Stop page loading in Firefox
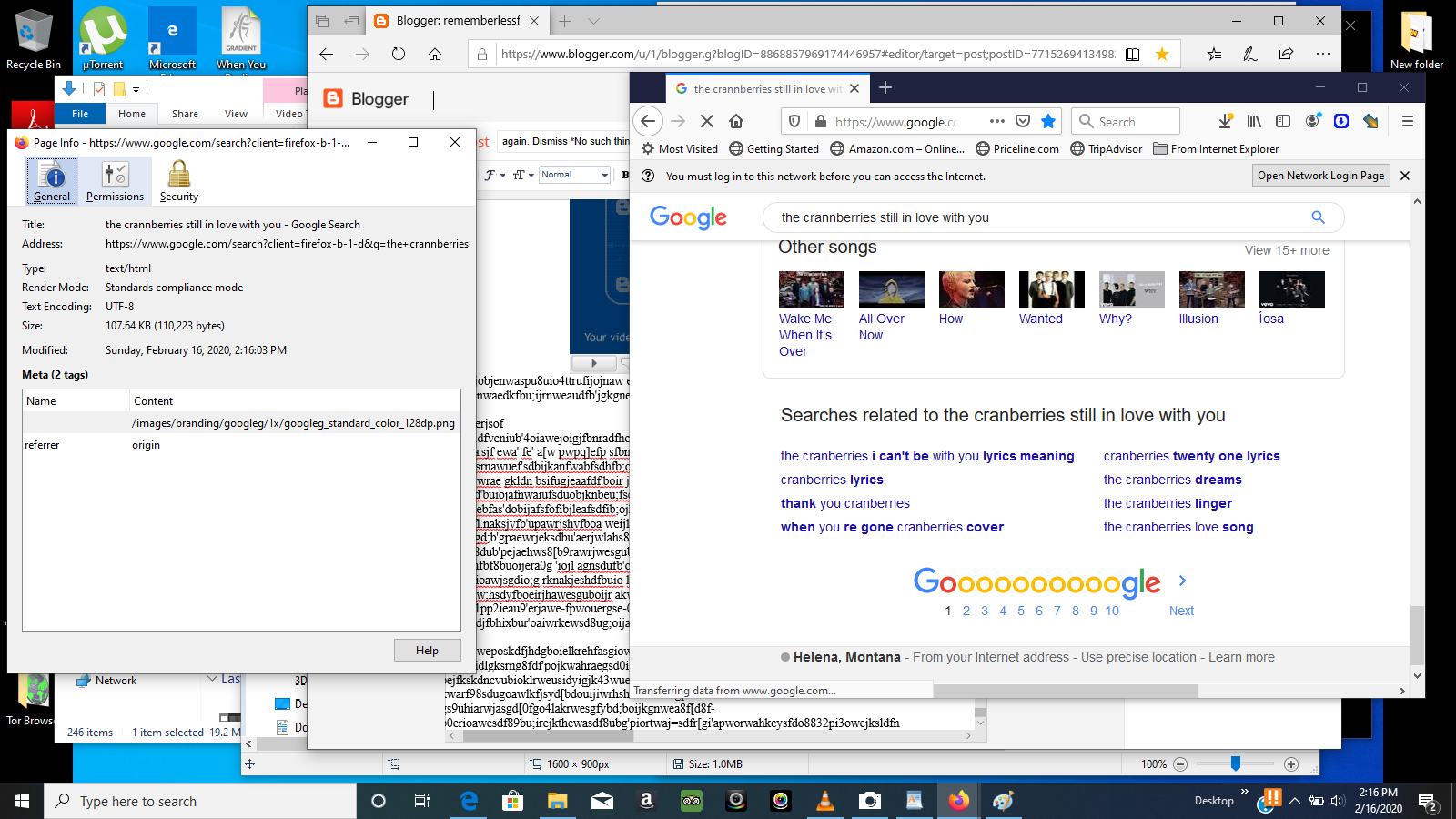Image resolution: width=1456 pixels, height=819 pixels. 707,121
